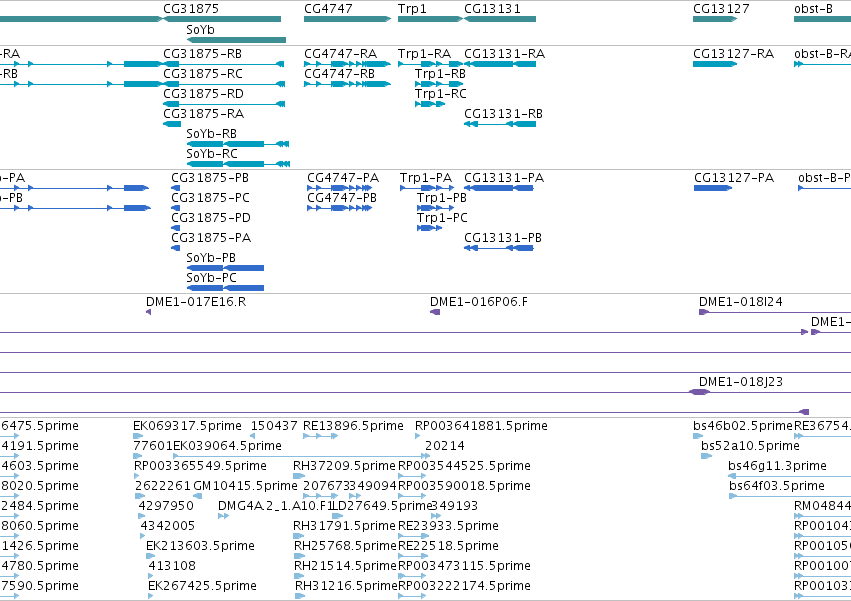The image size is (851, 601).
Task: Click EST RP003365549.5prime
Action: coord(139,476)
